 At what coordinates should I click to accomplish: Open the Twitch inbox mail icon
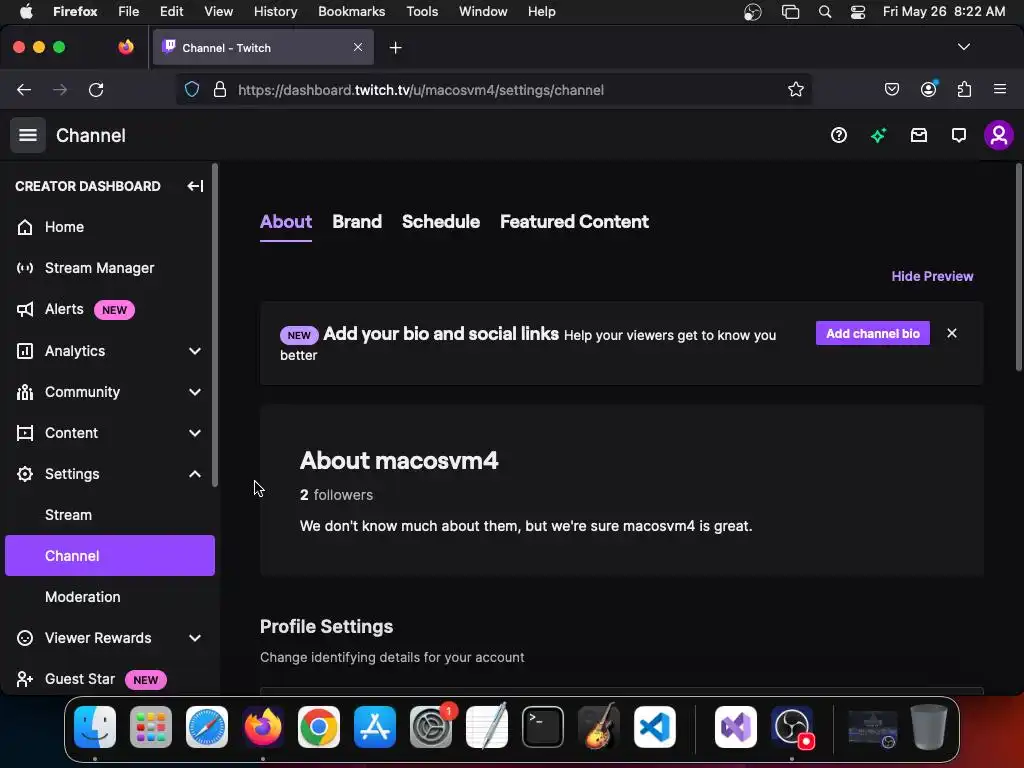coord(919,135)
